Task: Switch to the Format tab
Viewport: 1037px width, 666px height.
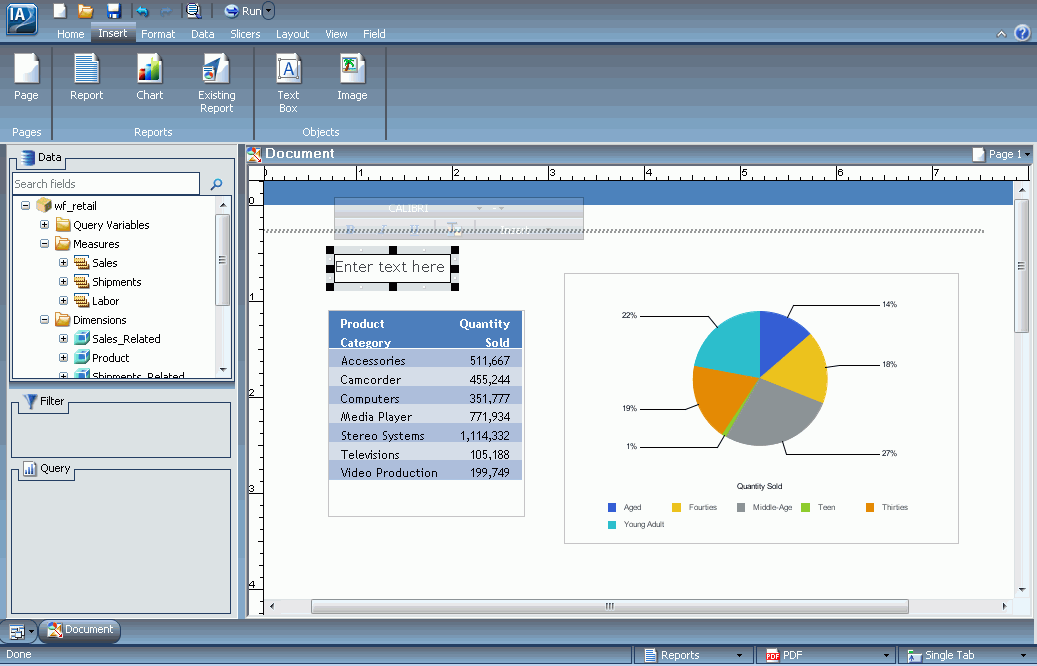Action: pyautogui.click(x=158, y=34)
